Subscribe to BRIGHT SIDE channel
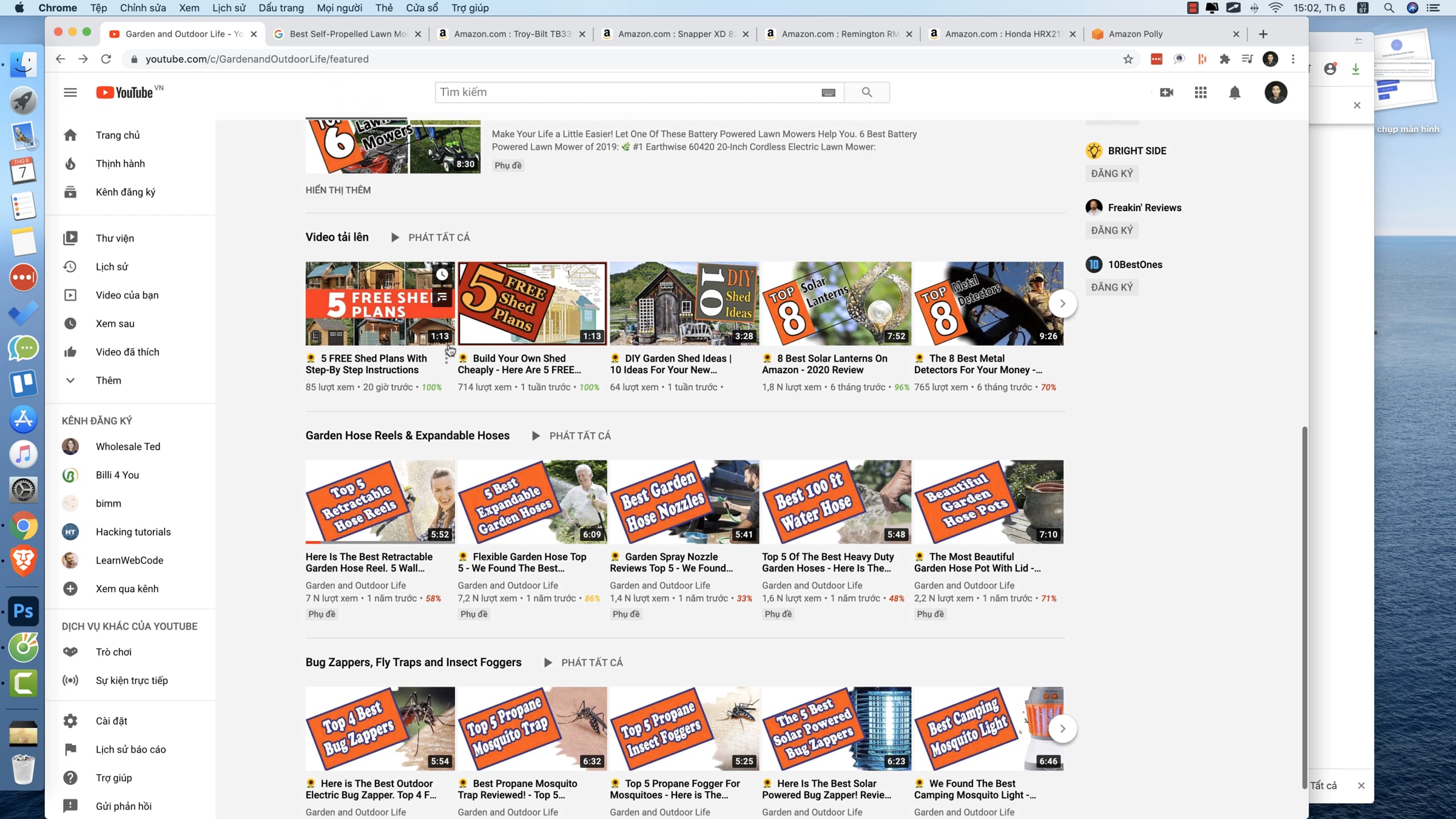The height and width of the screenshot is (819, 1456). click(x=1111, y=174)
